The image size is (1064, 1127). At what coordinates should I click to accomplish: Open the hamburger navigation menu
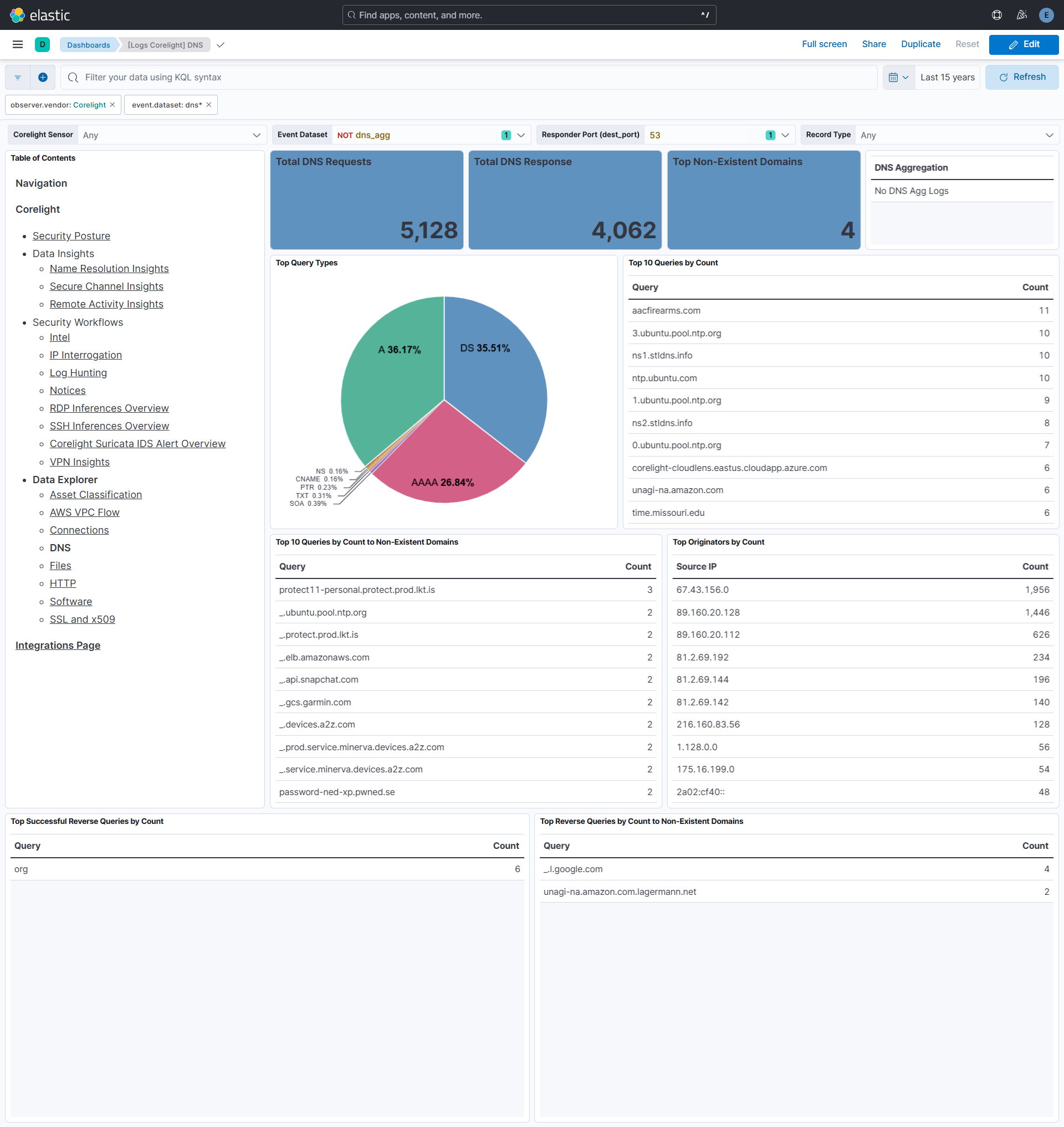coord(18,44)
